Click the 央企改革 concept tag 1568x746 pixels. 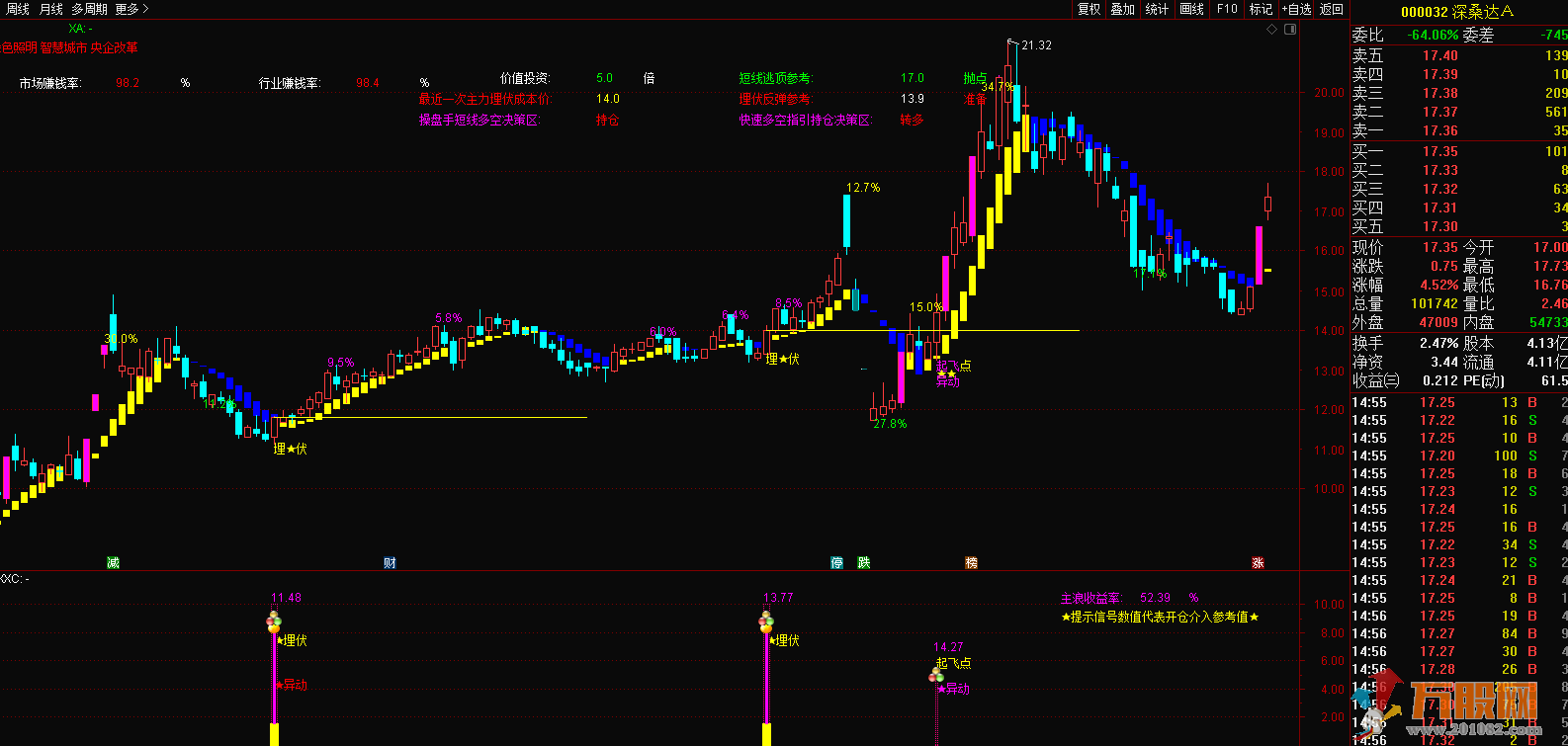[x=115, y=47]
